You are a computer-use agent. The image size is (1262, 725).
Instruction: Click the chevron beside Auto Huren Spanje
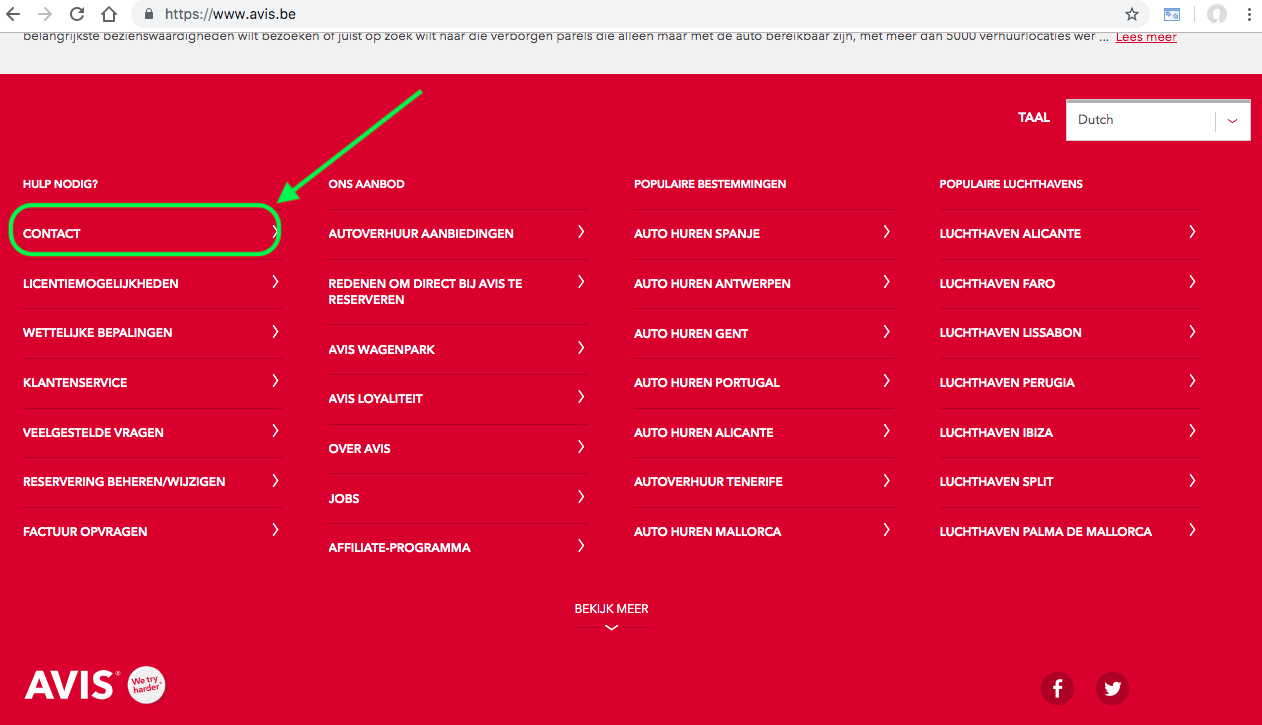coord(886,232)
